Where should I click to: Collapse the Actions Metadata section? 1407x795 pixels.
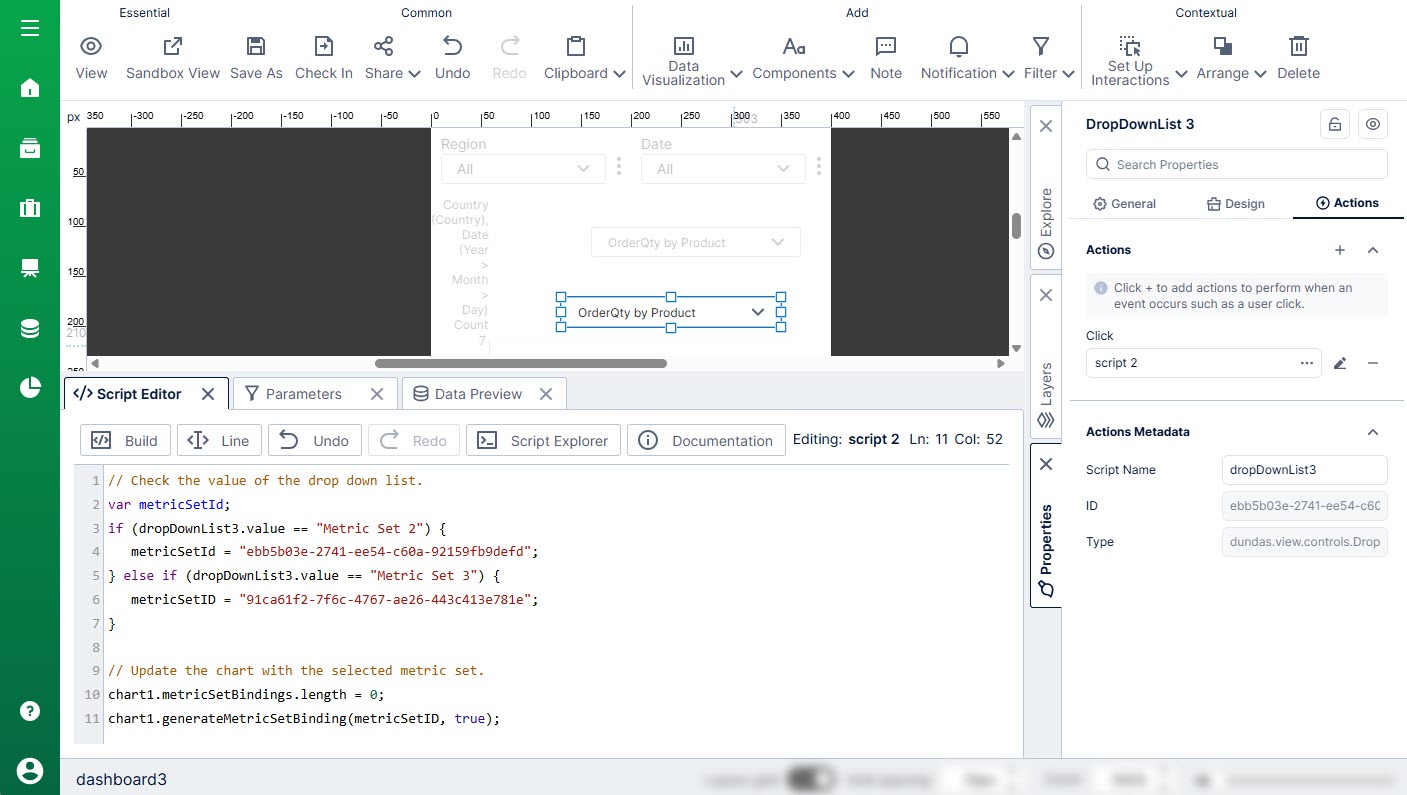[1372, 432]
